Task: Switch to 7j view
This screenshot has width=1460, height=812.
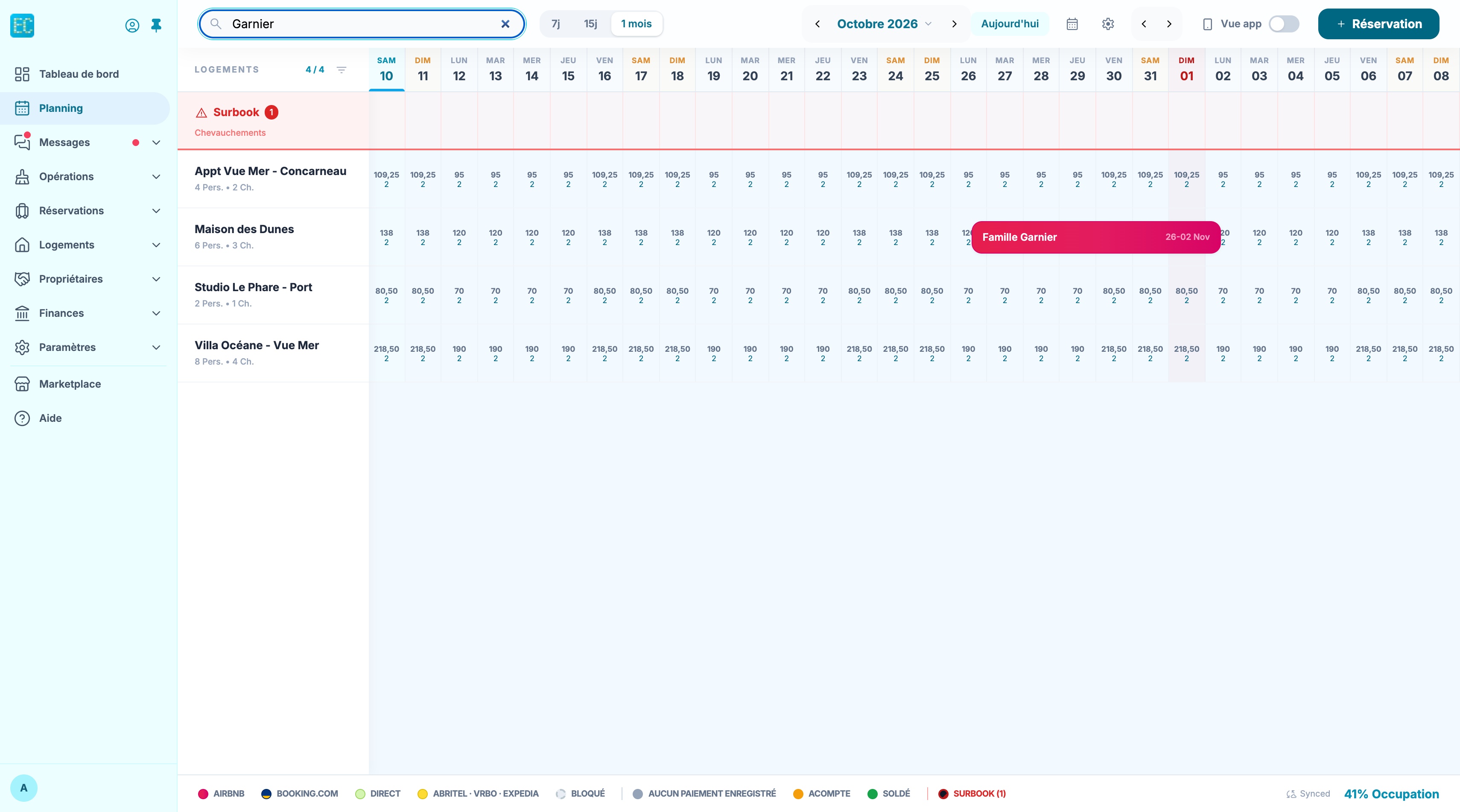Action: coord(555,24)
